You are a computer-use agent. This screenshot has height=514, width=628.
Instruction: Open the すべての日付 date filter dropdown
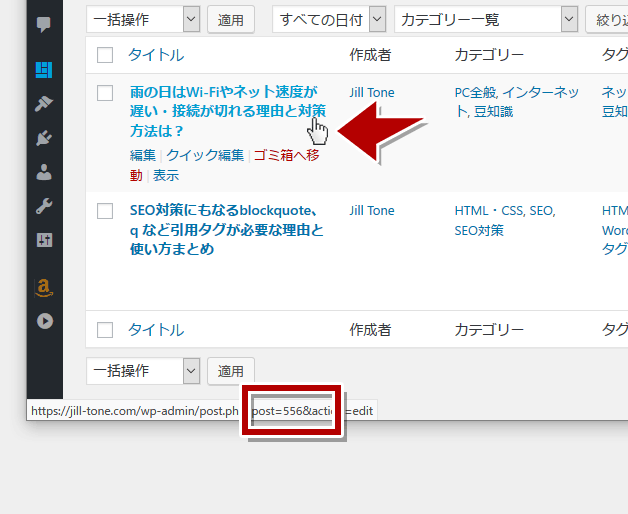(329, 19)
